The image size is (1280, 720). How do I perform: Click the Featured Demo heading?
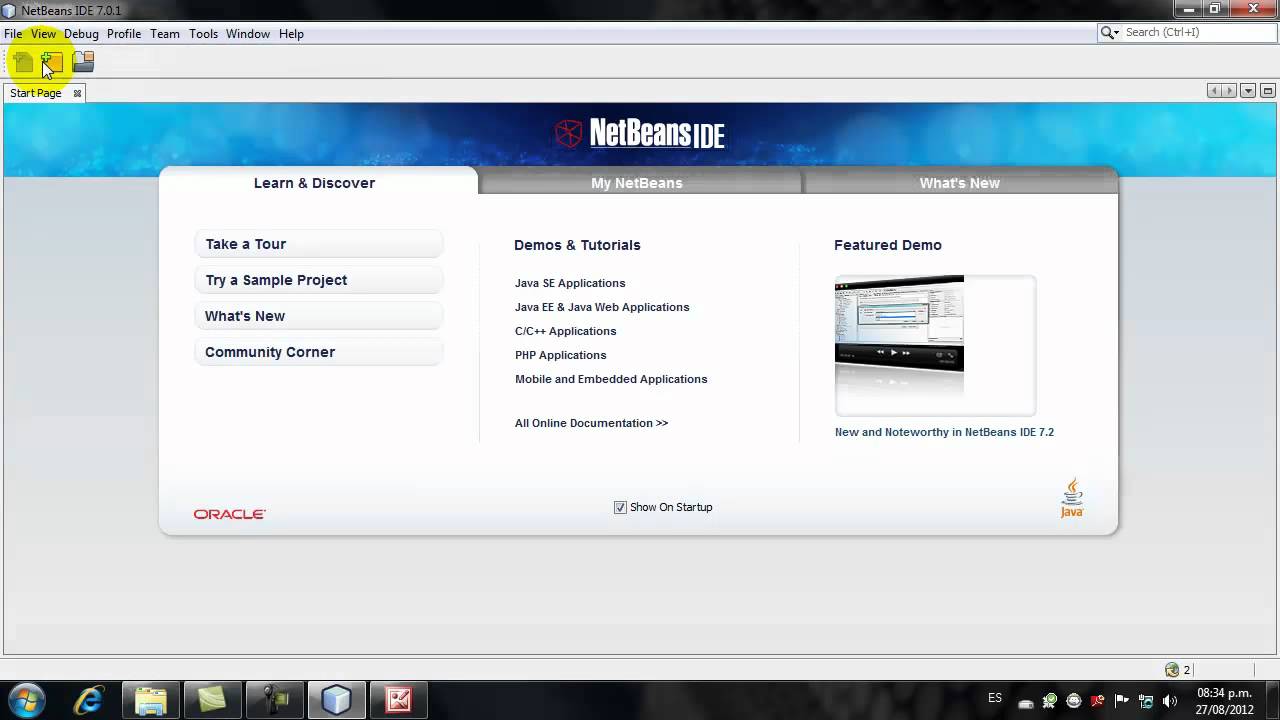point(888,245)
